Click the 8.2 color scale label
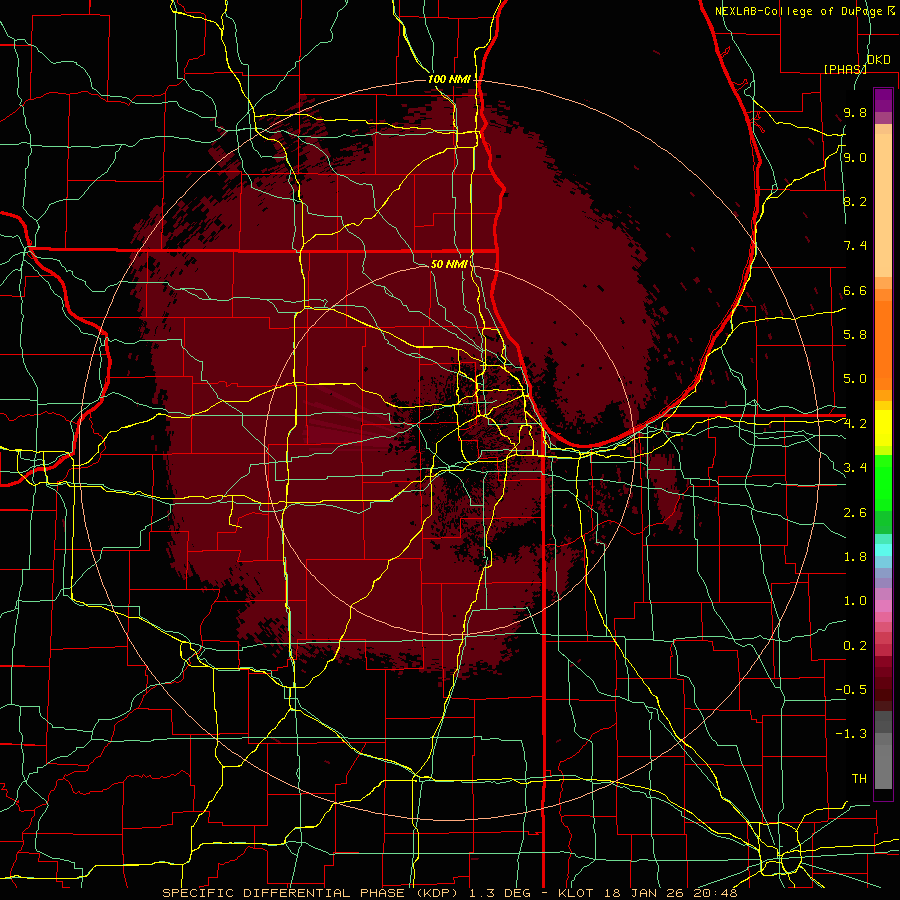The height and width of the screenshot is (900, 900). [x=855, y=201]
